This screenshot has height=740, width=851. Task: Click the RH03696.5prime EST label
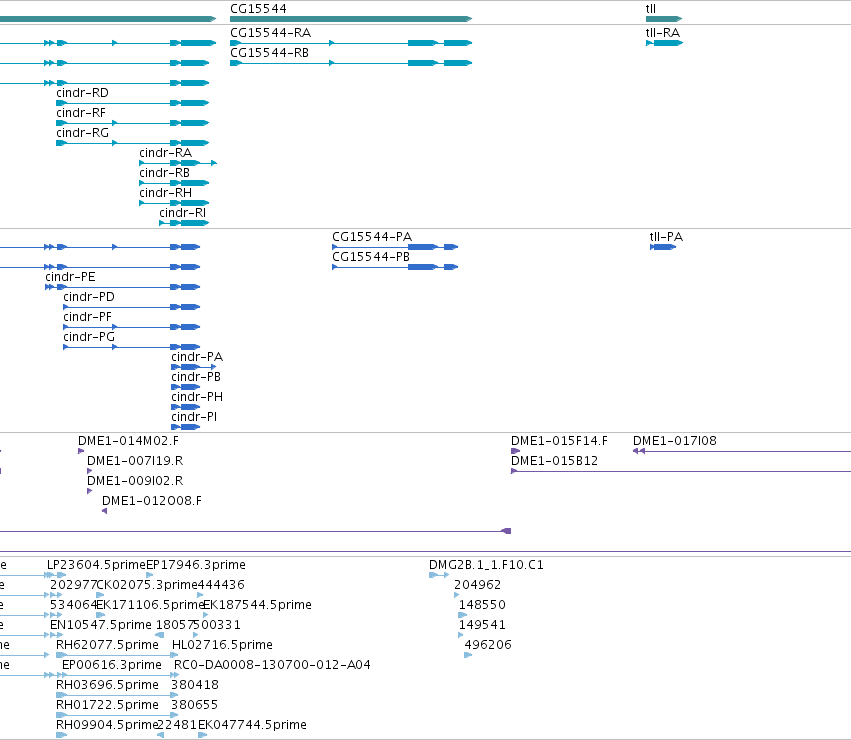point(107,685)
